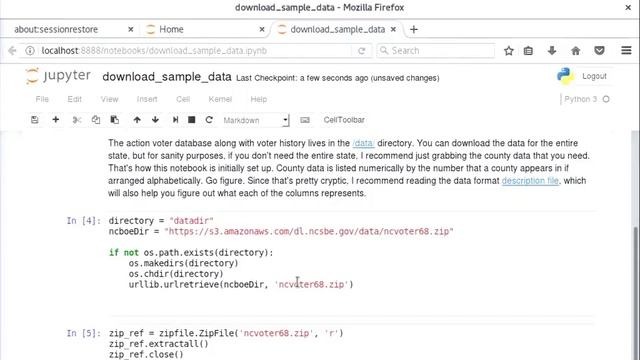Paste cells below icon in toolbar

115,120
